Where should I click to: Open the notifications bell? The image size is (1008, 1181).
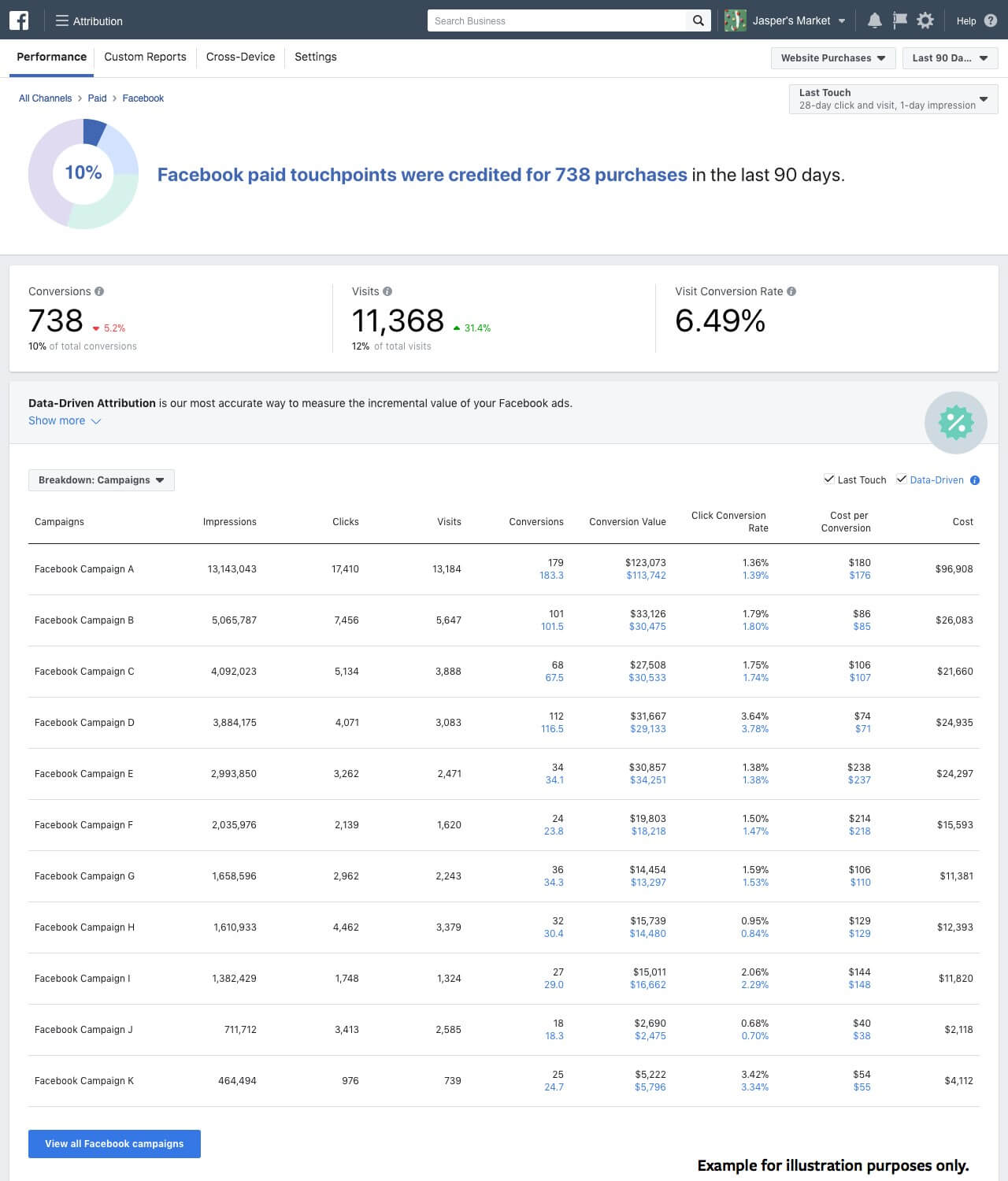tap(874, 21)
